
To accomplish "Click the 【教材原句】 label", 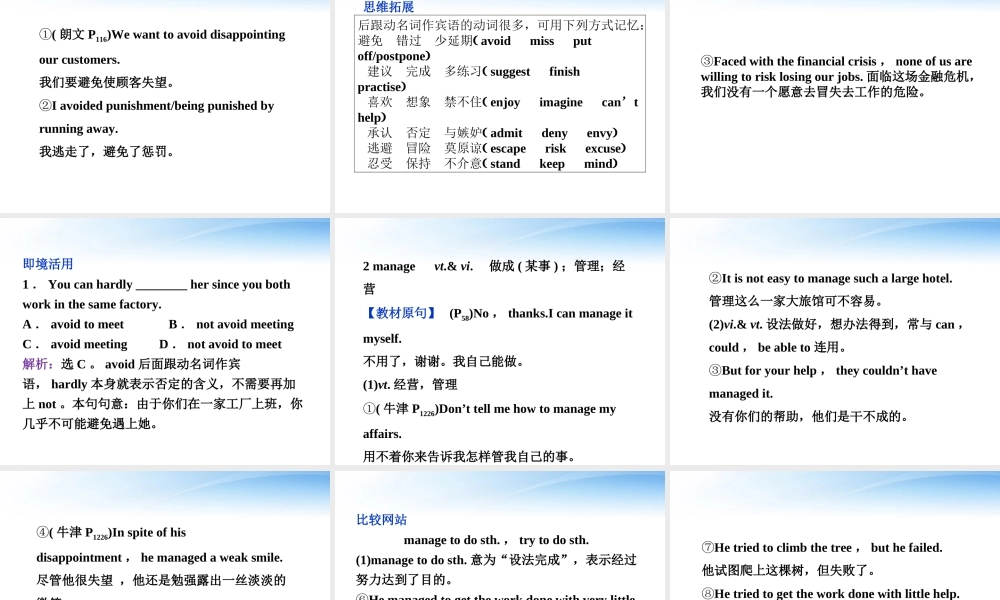I will coord(401,313).
